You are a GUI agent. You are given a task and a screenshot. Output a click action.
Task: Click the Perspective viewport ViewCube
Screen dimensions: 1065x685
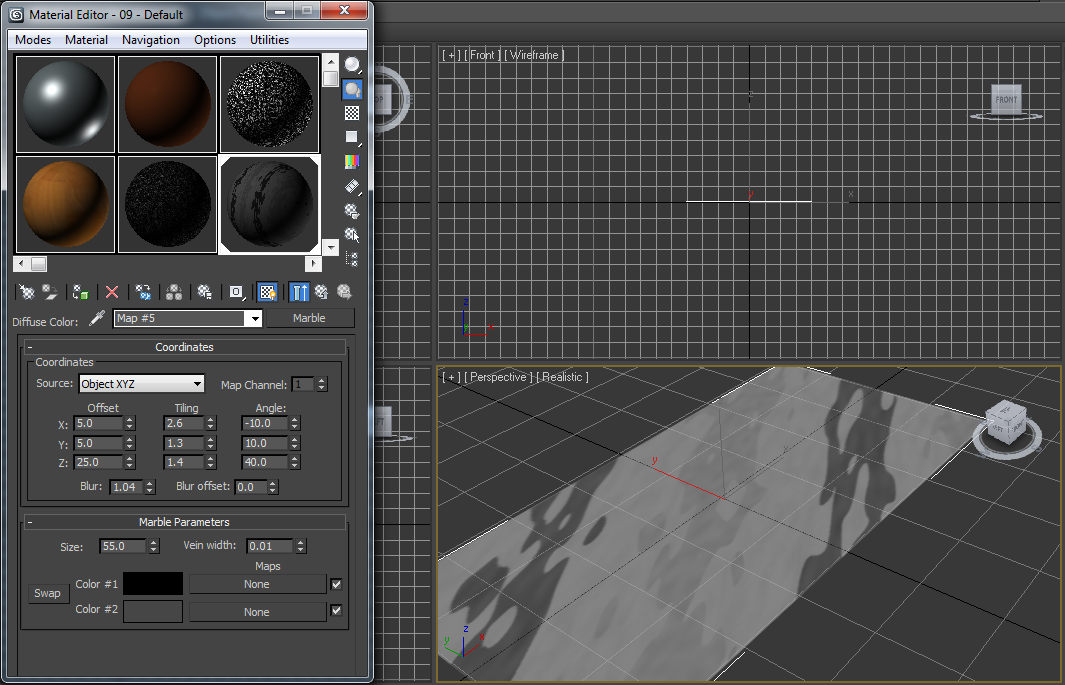pyautogui.click(x=1007, y=424)
